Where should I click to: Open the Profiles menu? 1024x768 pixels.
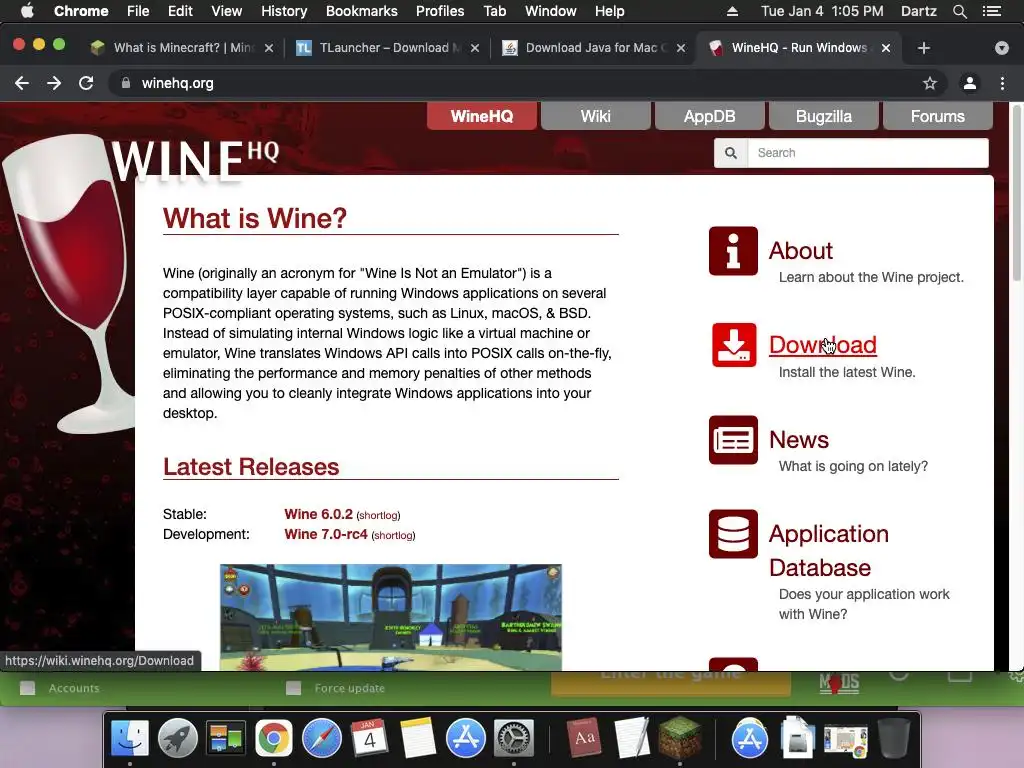point(440,11)
